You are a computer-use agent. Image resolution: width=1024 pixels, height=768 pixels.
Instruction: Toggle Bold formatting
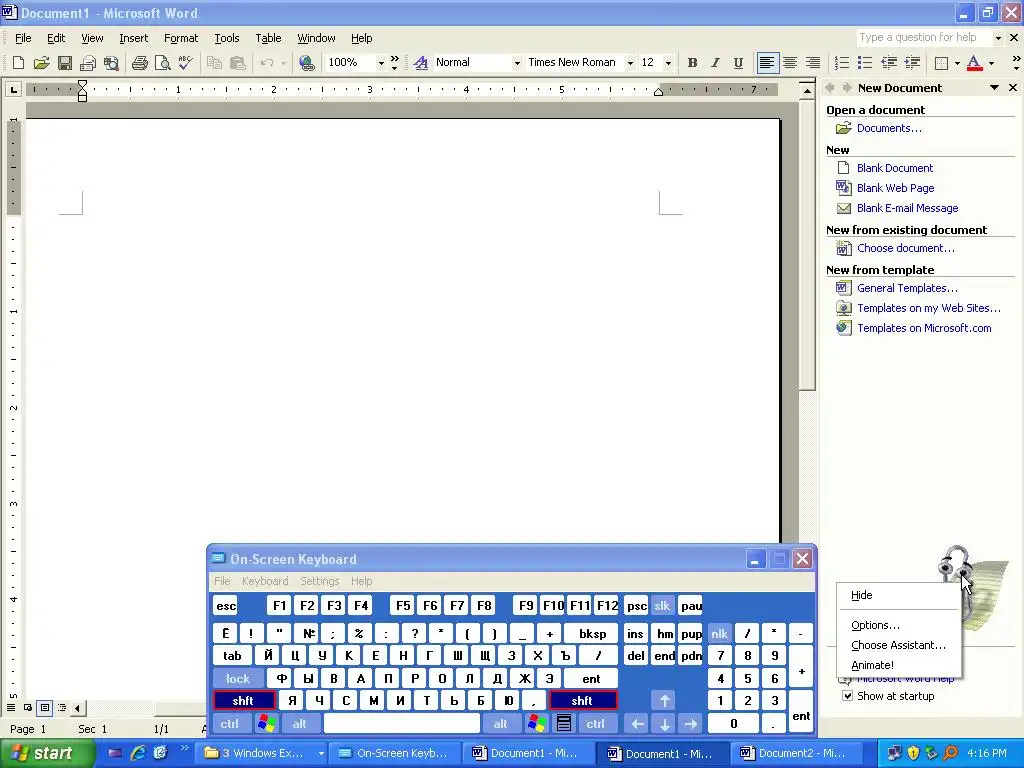coord(692,63)
